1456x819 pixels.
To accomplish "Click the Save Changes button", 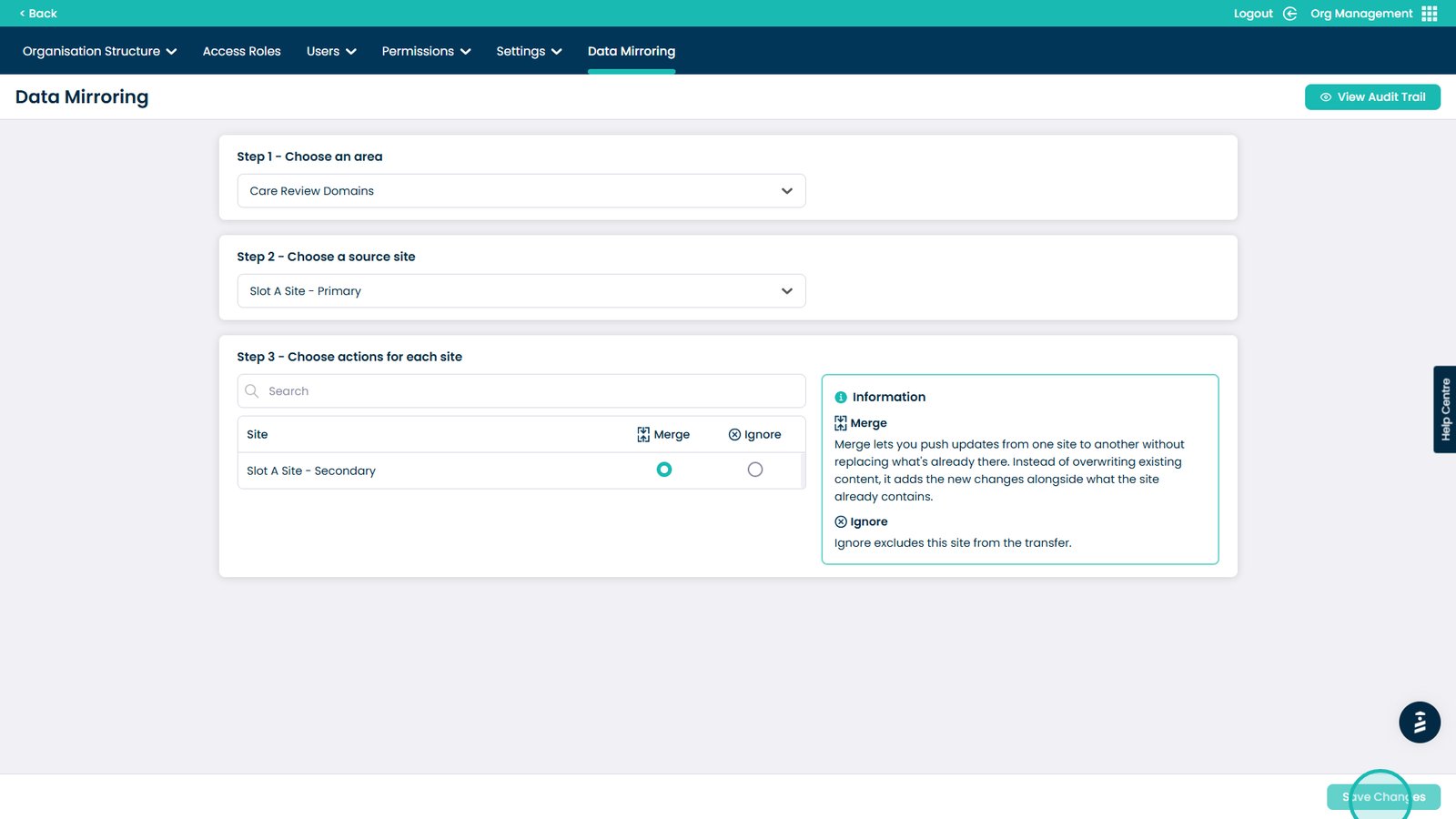I will tap(1382, 797).
